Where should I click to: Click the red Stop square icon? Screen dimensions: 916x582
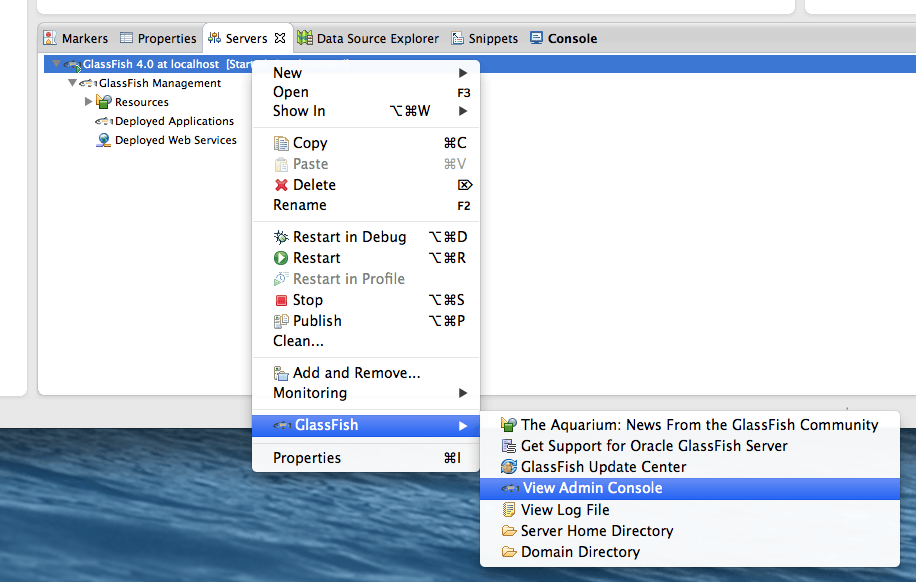coord(281,300)
